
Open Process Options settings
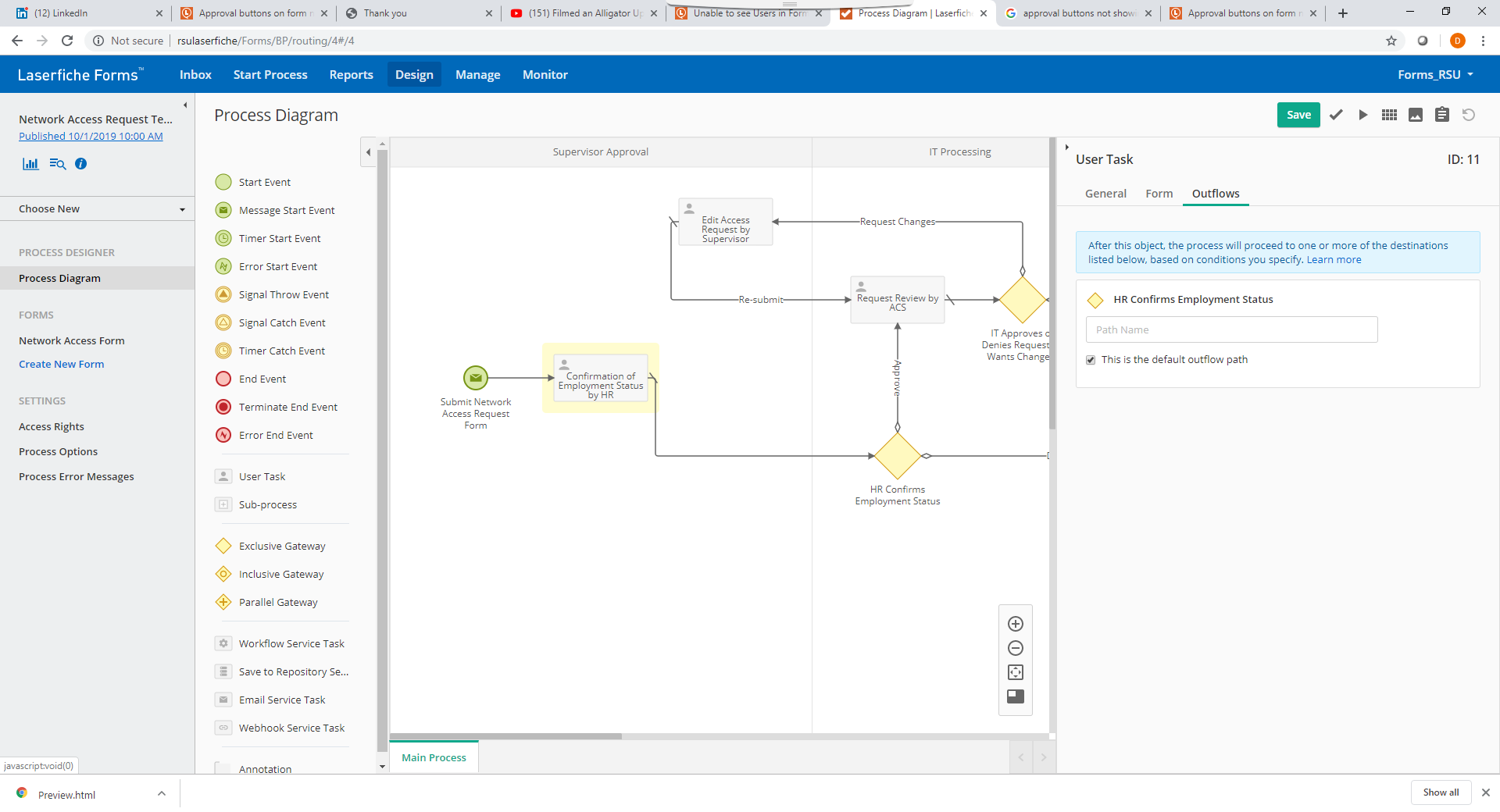coord(58,451)
